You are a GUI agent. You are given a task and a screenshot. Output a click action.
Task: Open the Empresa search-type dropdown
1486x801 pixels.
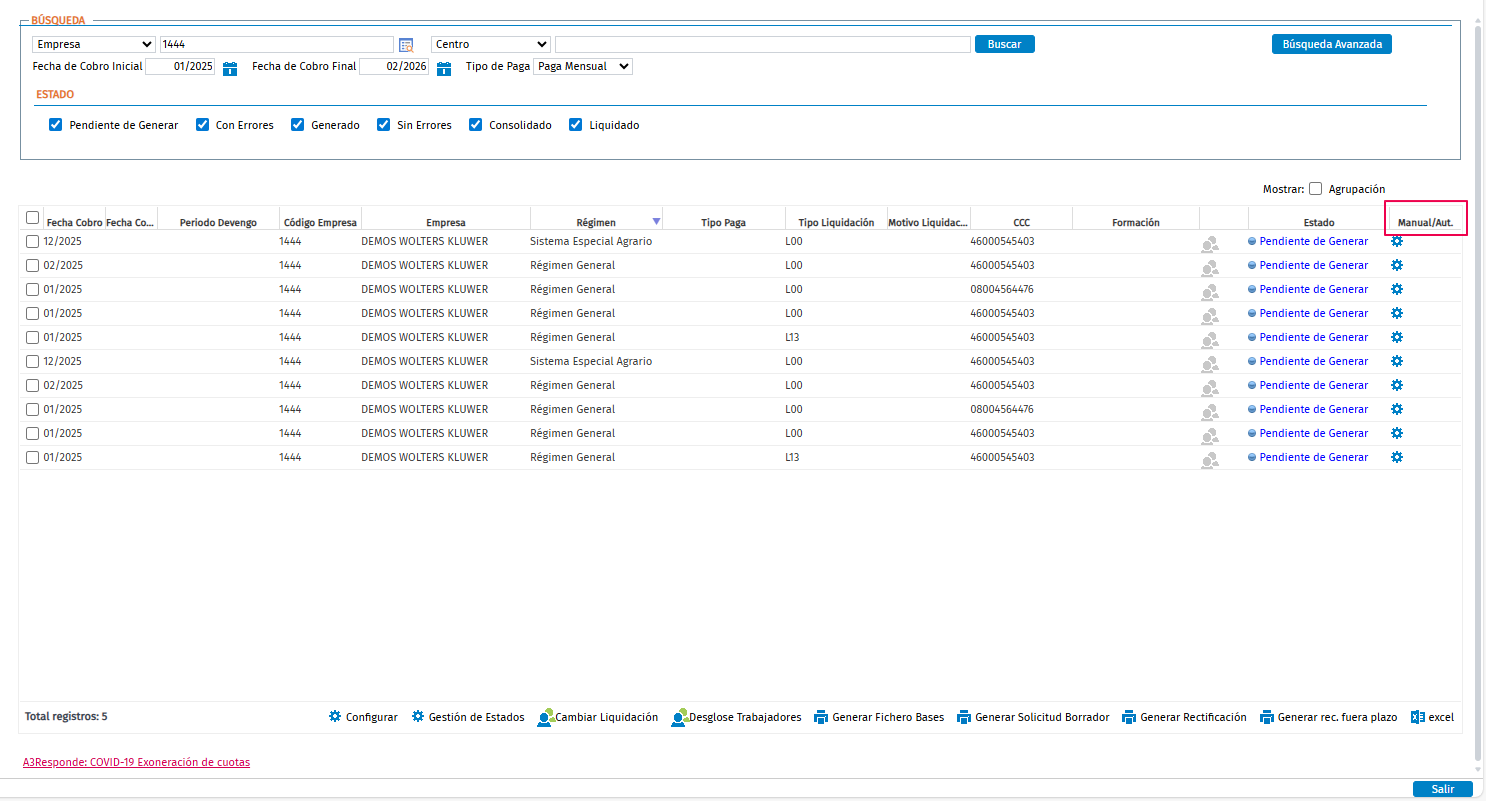click(94, 44)
